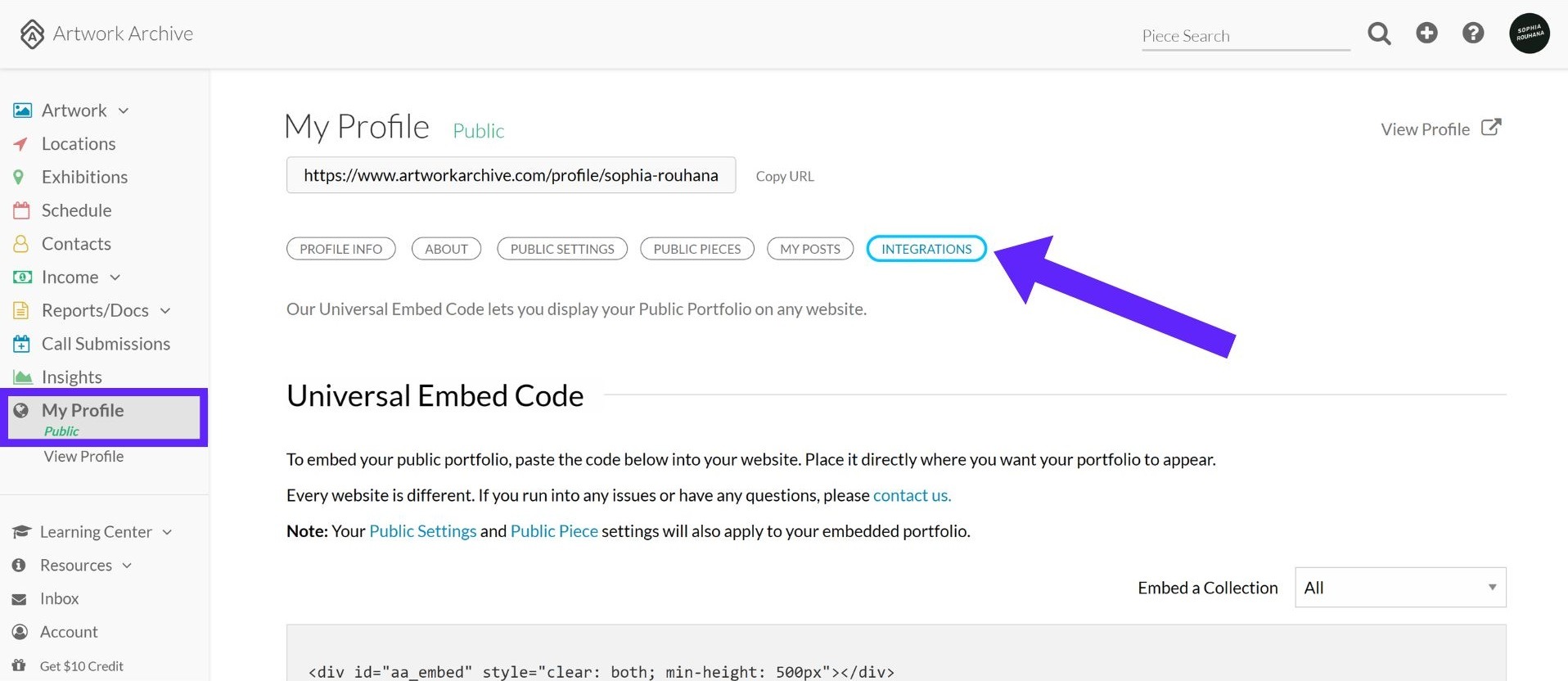The height and width of the screenshot is (681, 1568).
Task: Expand Reports/Docs submenu
Action: 165,311
